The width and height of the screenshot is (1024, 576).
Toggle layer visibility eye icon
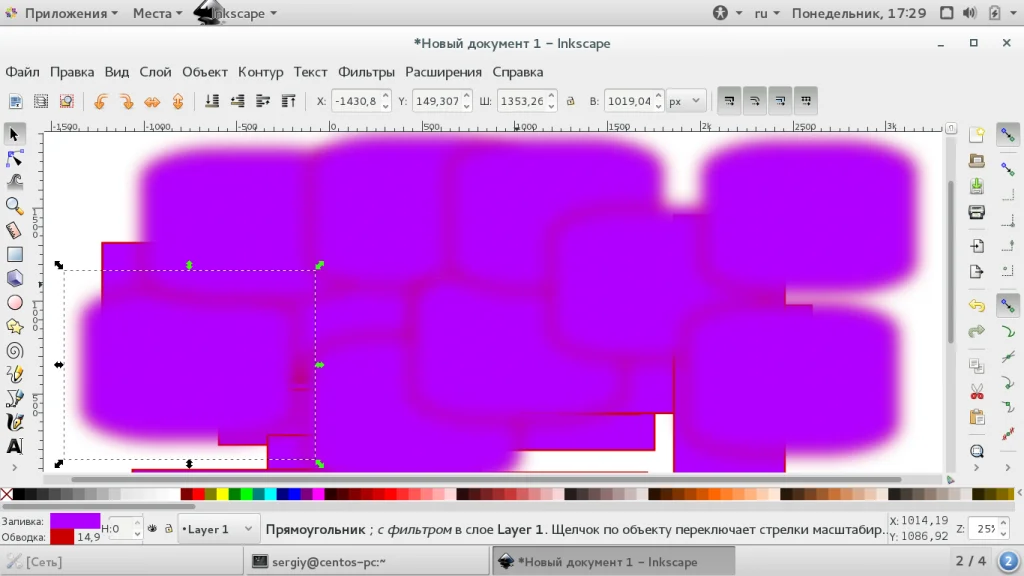click(x=152, y=529)
